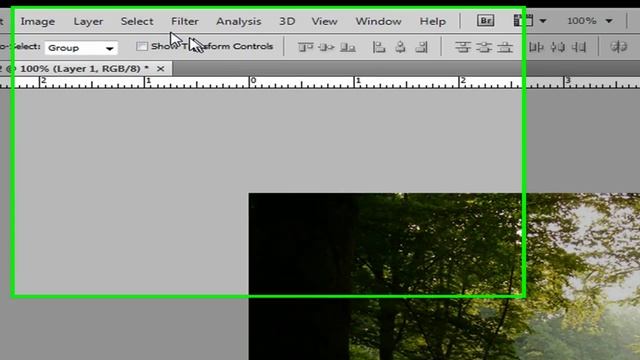Distribute vertical centers of layers
The image size is (640, 360).
(x=484, y=47)
